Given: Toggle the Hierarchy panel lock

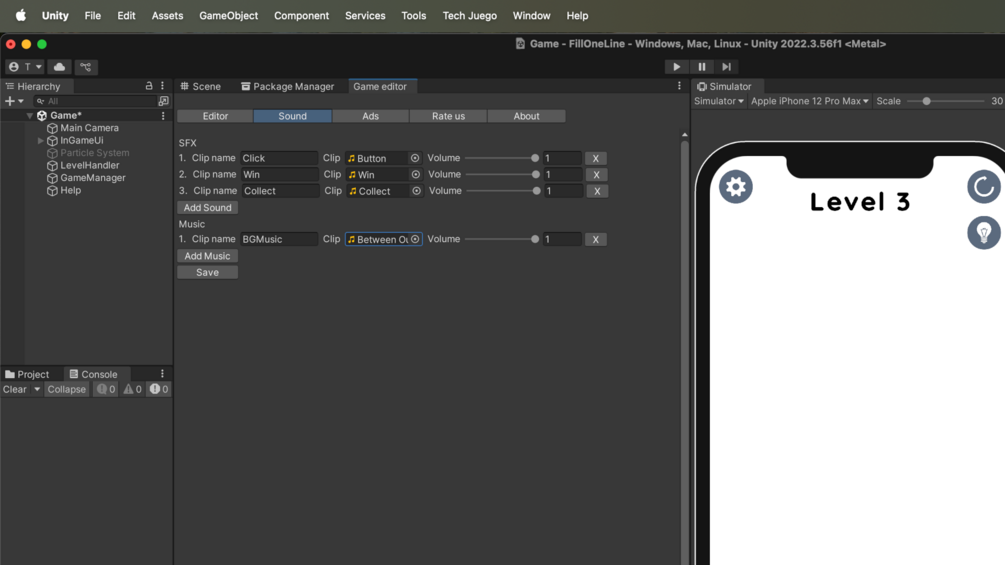Looking at the screenshot, I should pos(149,86).
